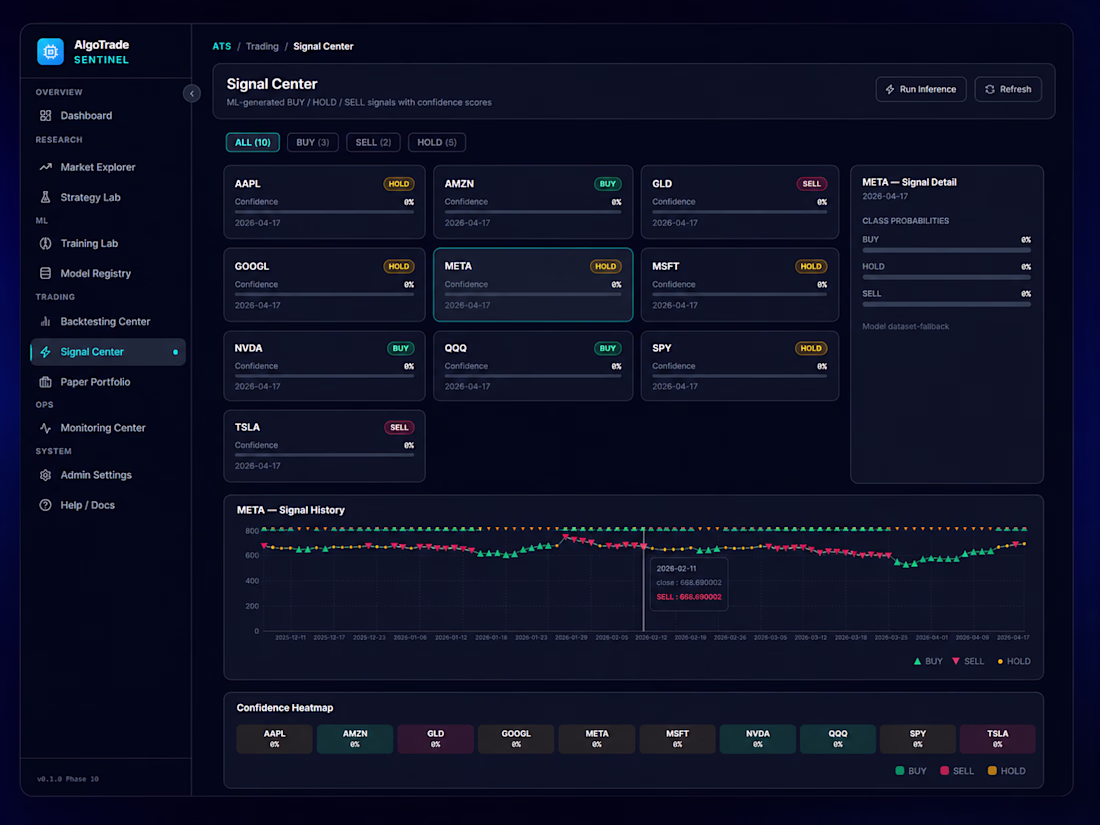Image resolution: width=1100 pixels, height=825 pixels.
Task: Click the Market Explorer trend icon
Action: tap(46, 167)
